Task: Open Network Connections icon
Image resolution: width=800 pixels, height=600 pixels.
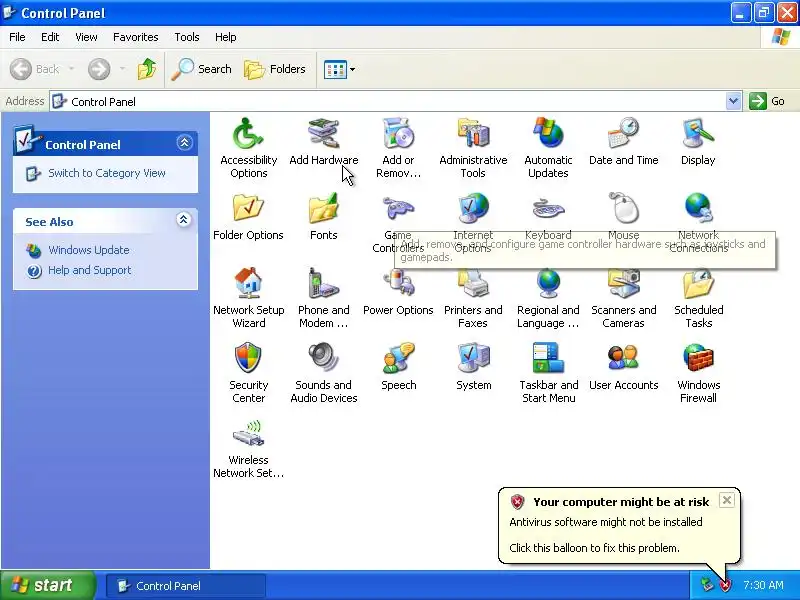Action: coord(698,209)
